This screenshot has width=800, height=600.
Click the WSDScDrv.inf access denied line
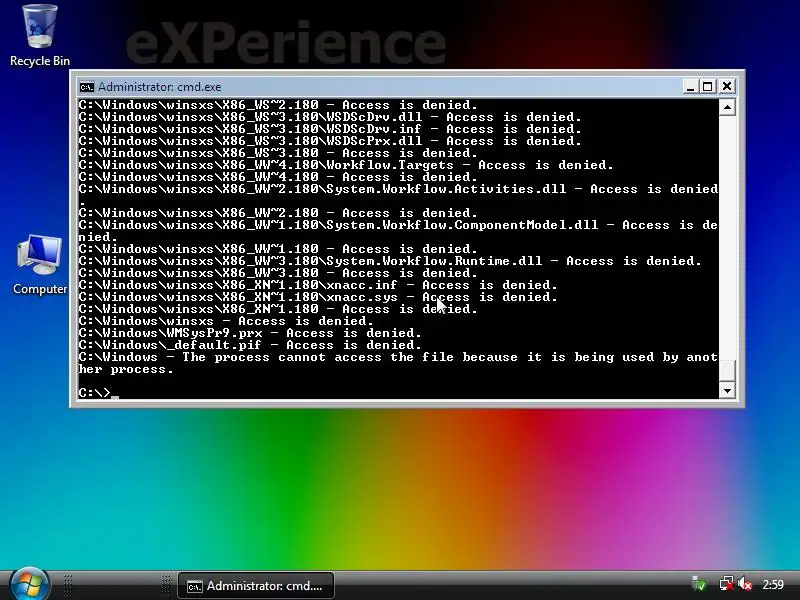pyautogui.click(x=330, y=129)
